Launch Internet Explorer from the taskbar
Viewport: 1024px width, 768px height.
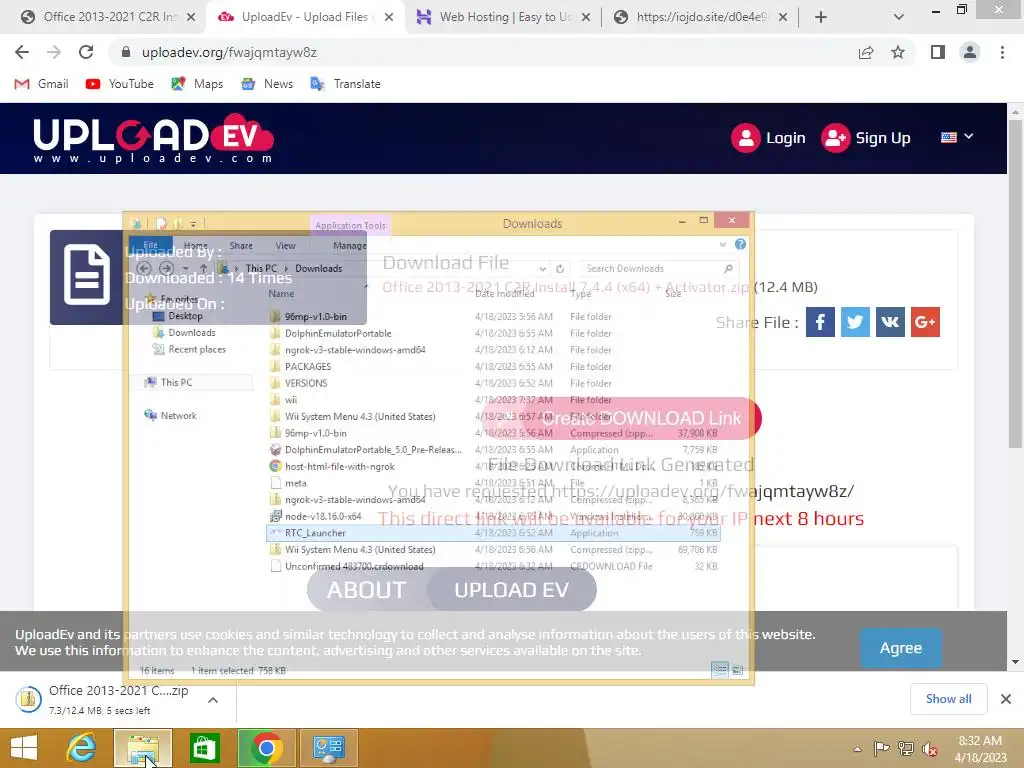82,748
